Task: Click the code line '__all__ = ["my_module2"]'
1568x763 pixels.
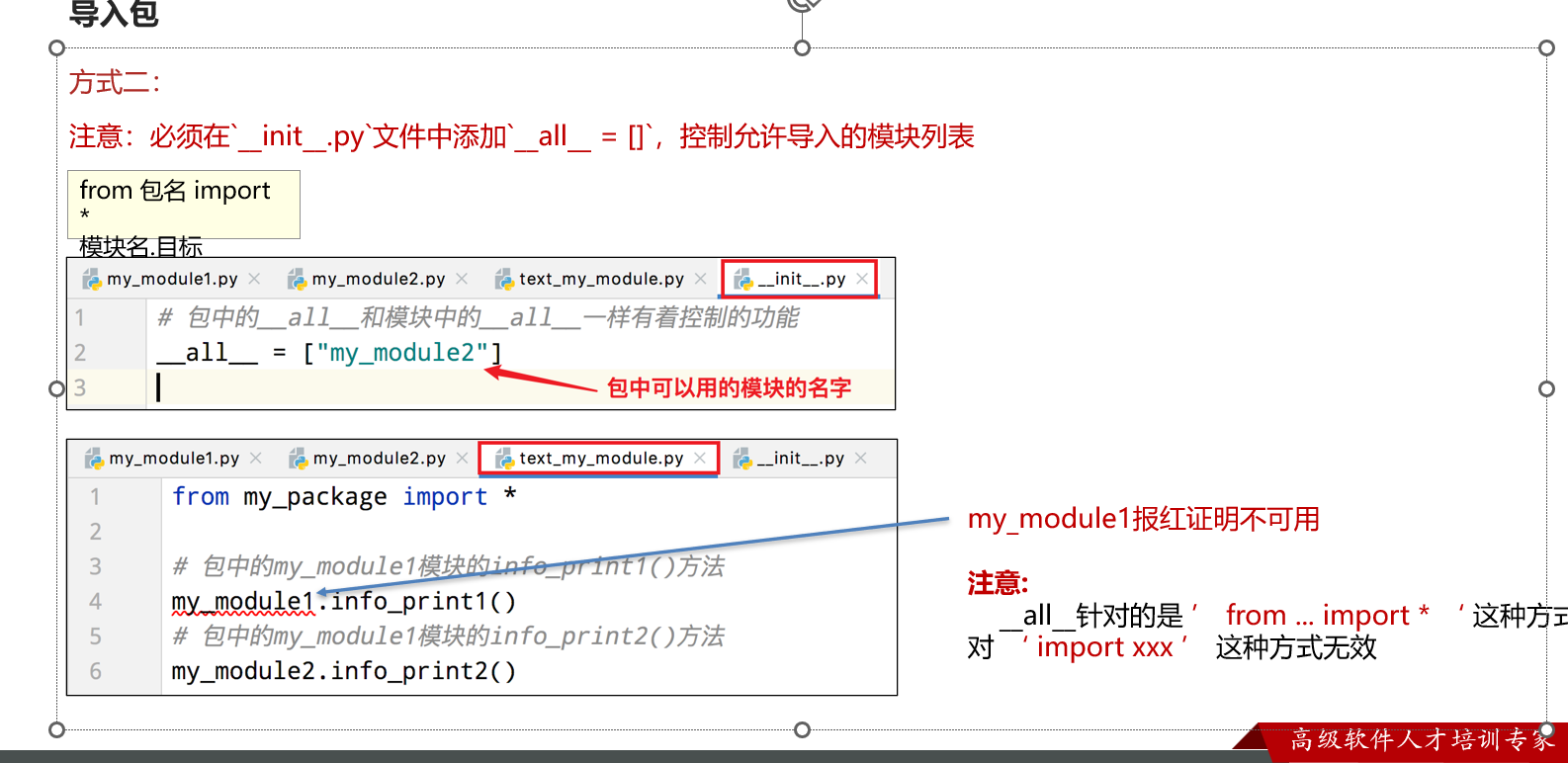Action: (x=329, y=353)
